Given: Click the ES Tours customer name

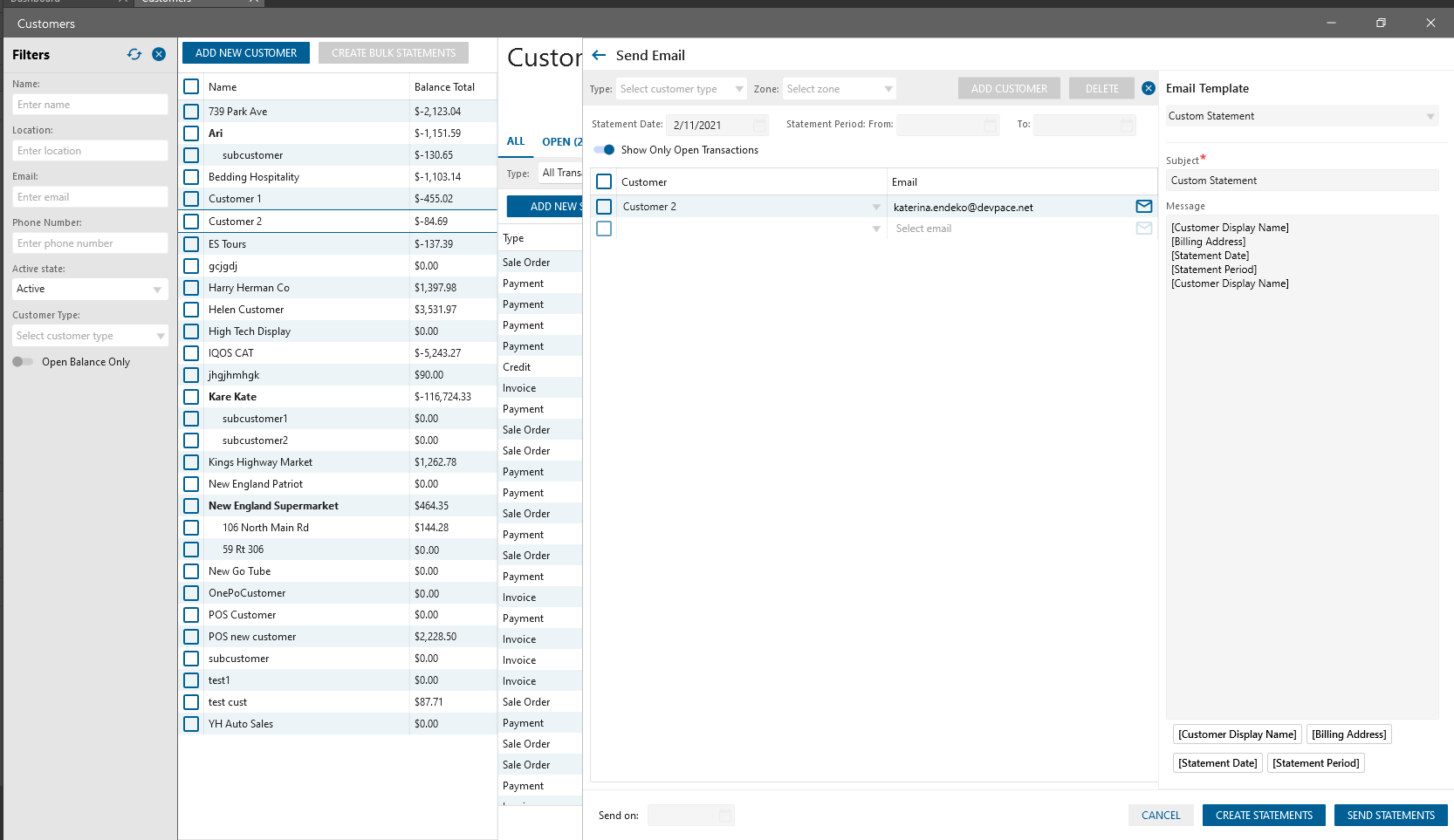Looking at the screenshot, I should coord(227,244).
